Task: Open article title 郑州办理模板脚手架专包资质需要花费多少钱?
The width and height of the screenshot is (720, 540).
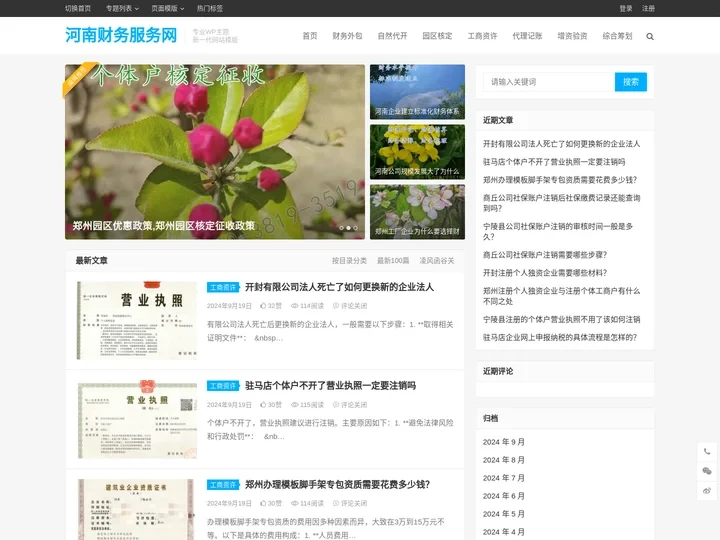Action: [338, 484]
